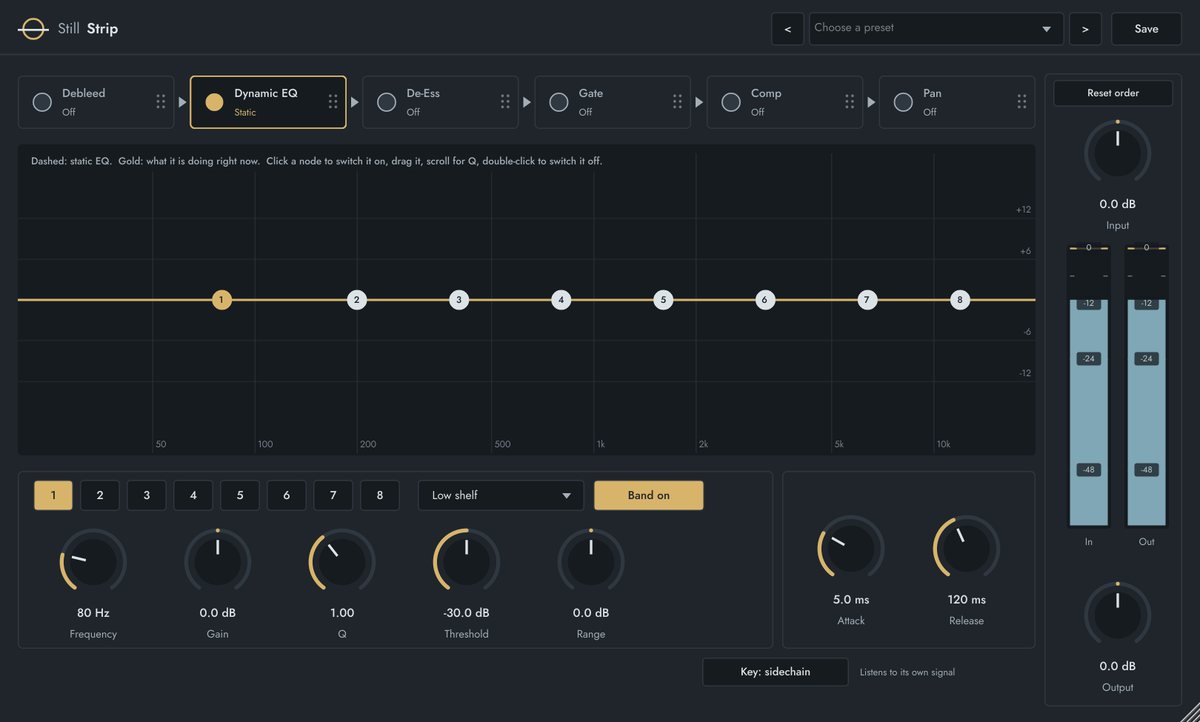Grab the Gate module drag handle

tap(677, 102)
